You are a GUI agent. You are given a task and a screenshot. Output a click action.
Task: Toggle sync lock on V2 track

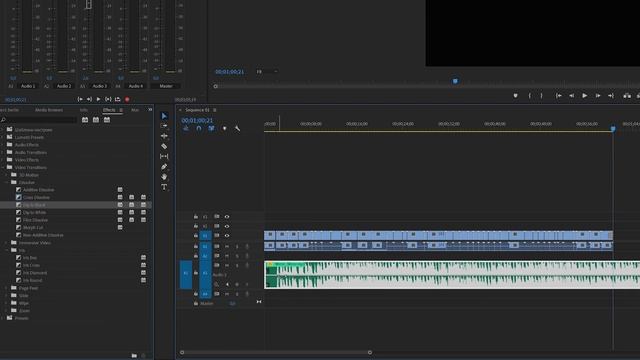pyautogui.click(x=217, y=226)
